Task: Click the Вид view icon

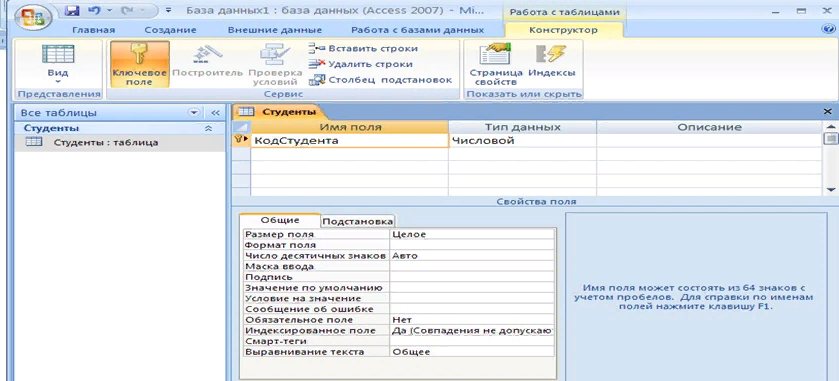Action: point(58,55)
